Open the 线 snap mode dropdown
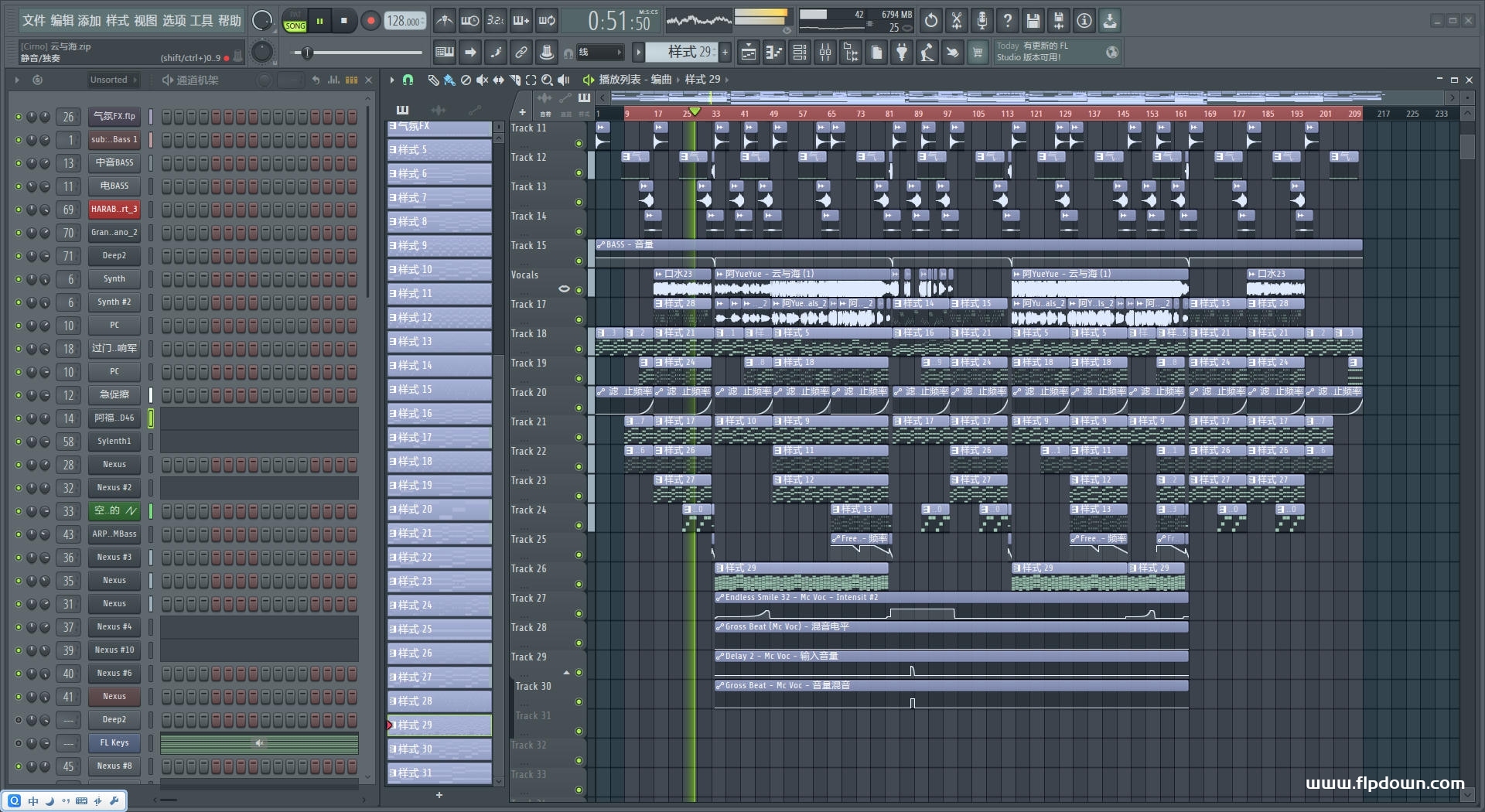 (600, 53)
